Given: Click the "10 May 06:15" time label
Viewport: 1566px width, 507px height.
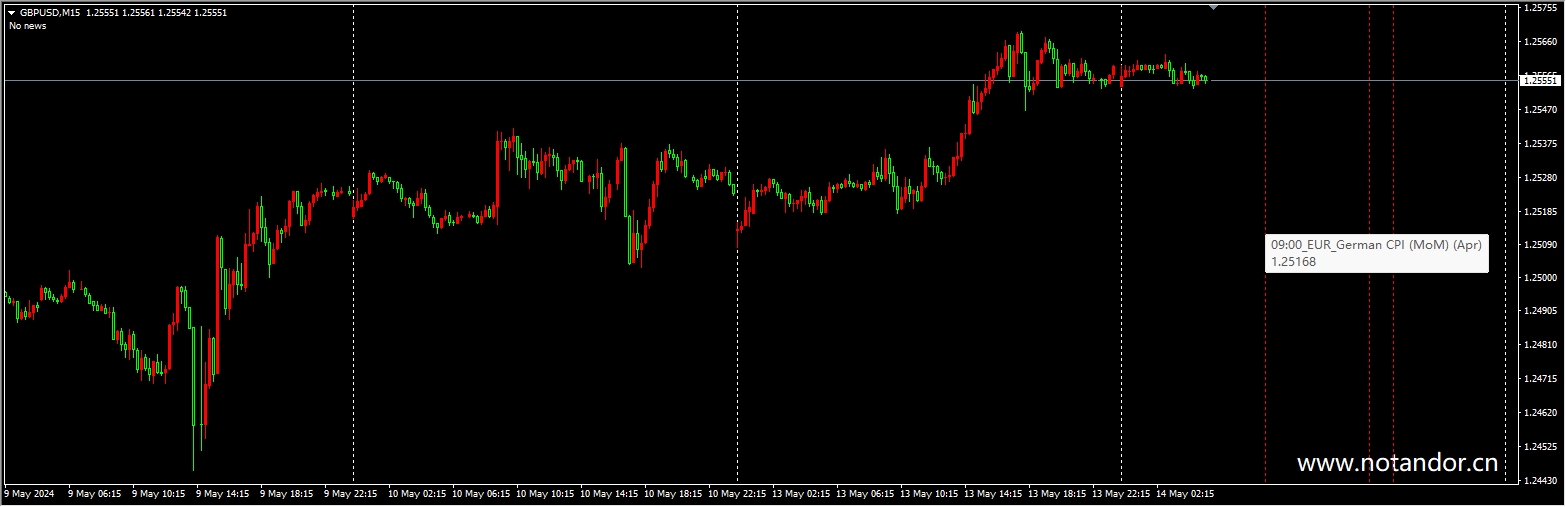Looking at the screenshot, I should pos(481,494).
